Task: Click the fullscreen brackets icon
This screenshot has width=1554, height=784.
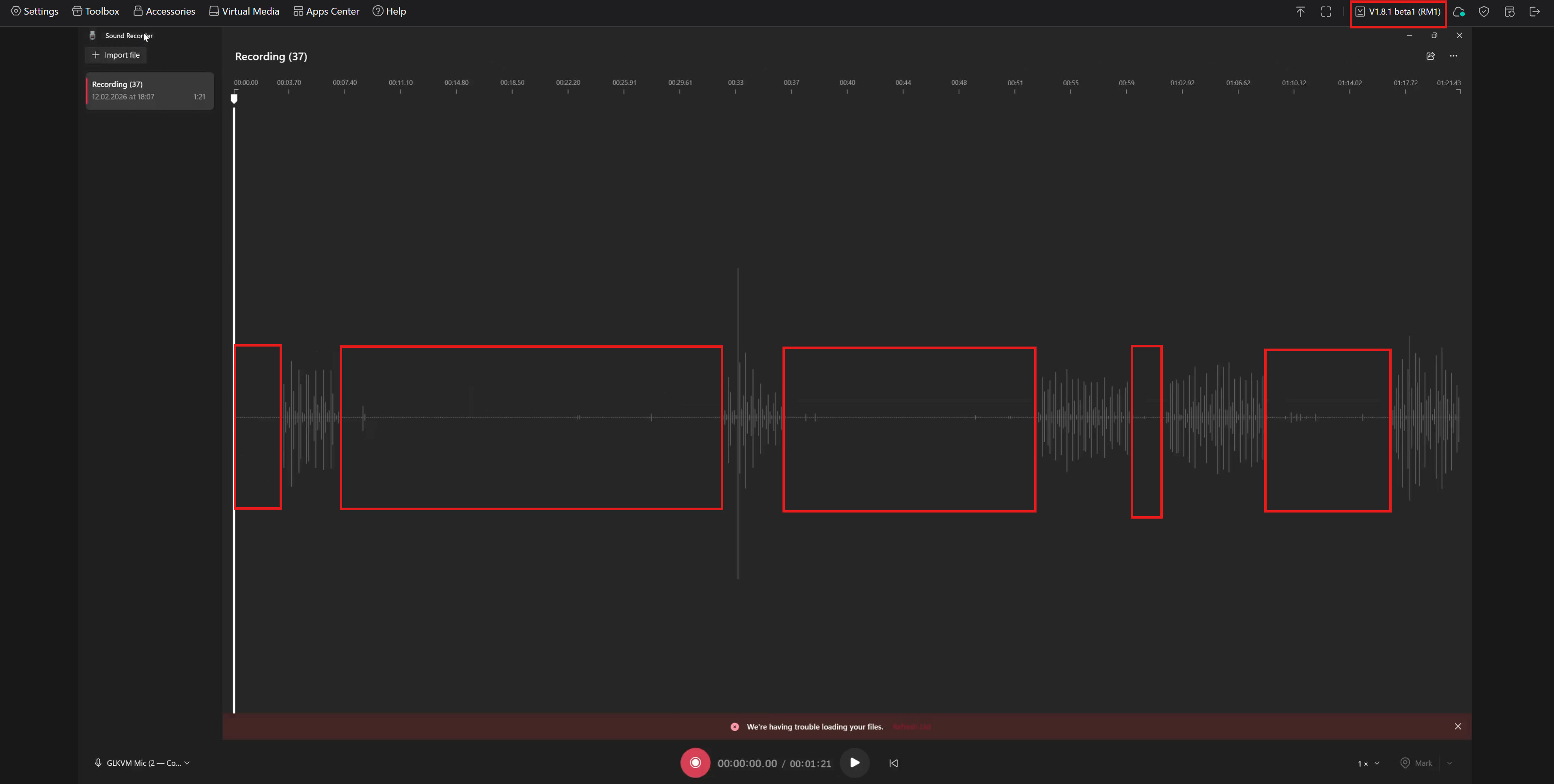Action: 1326,11
